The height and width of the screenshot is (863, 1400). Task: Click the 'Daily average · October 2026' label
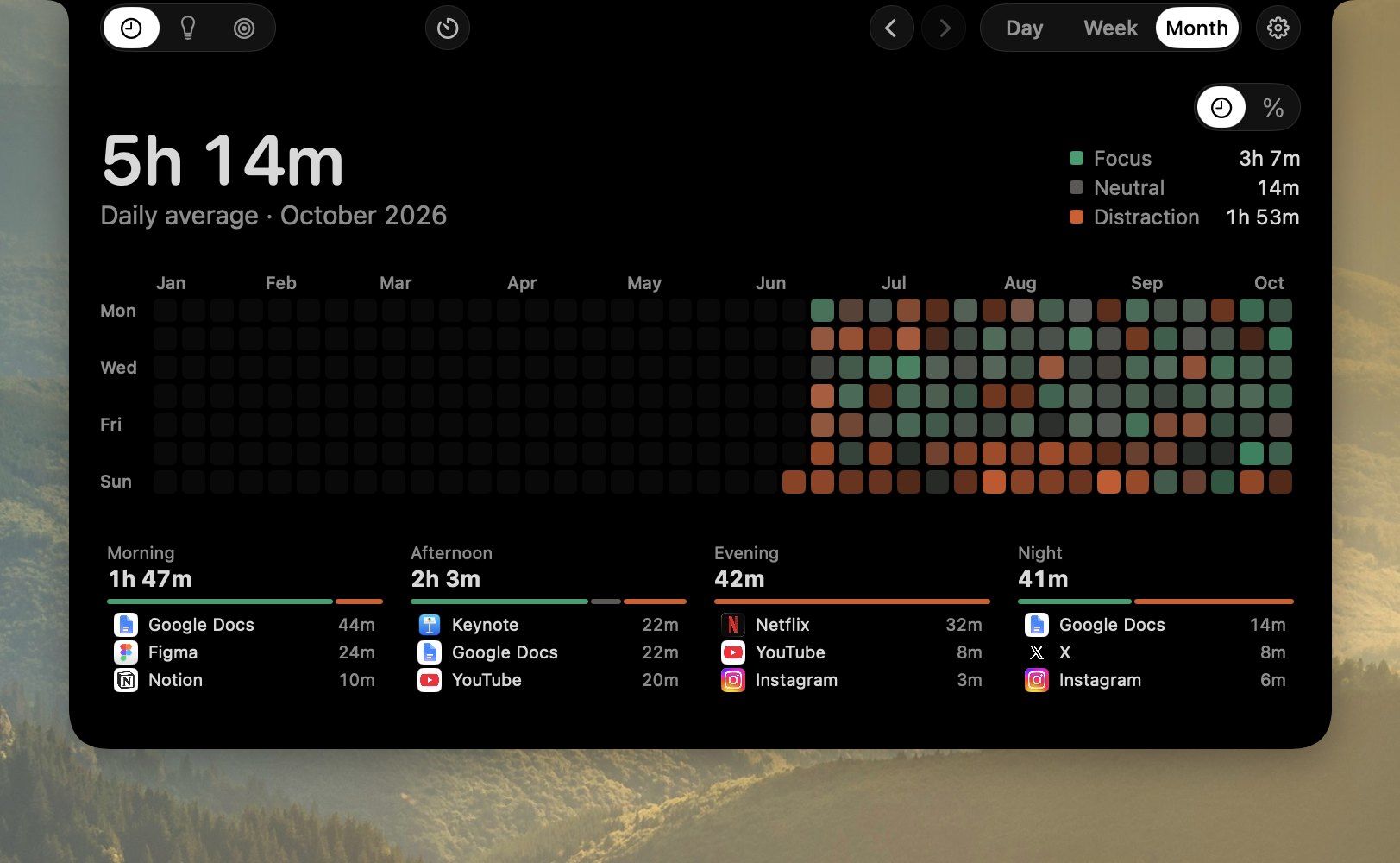(273, 216)
